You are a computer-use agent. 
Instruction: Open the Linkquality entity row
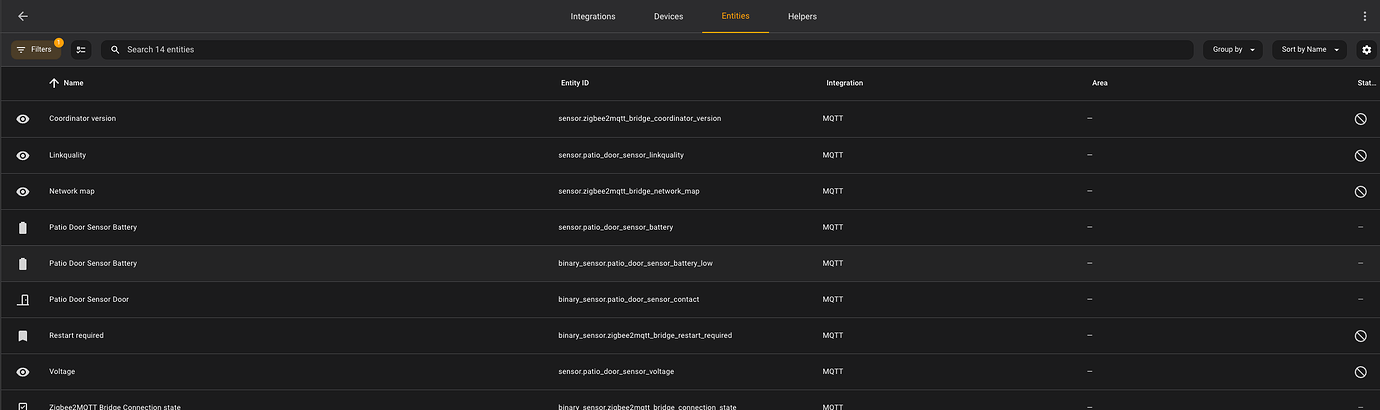[690, 155]
